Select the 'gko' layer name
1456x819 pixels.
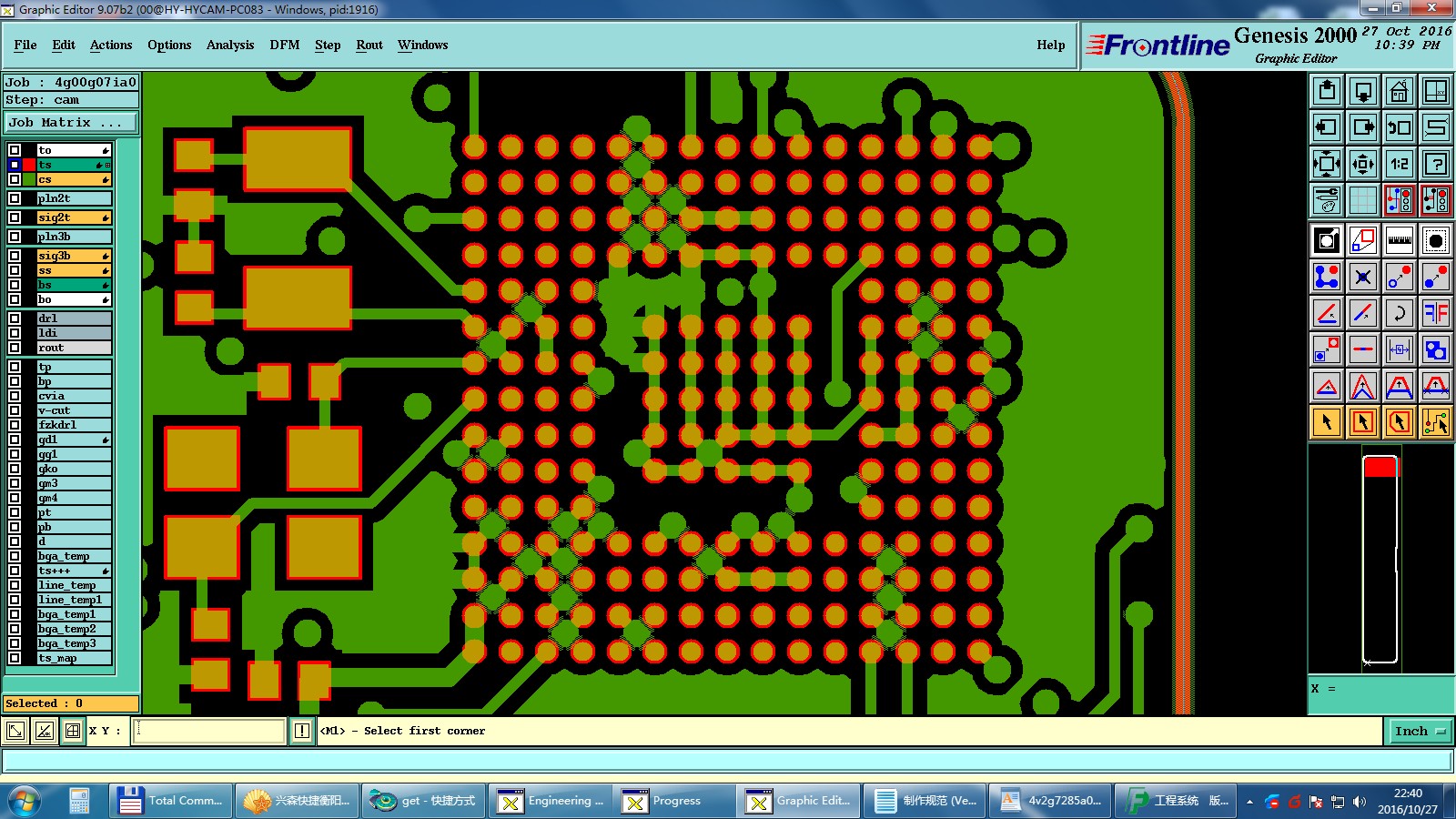point(74,469)
